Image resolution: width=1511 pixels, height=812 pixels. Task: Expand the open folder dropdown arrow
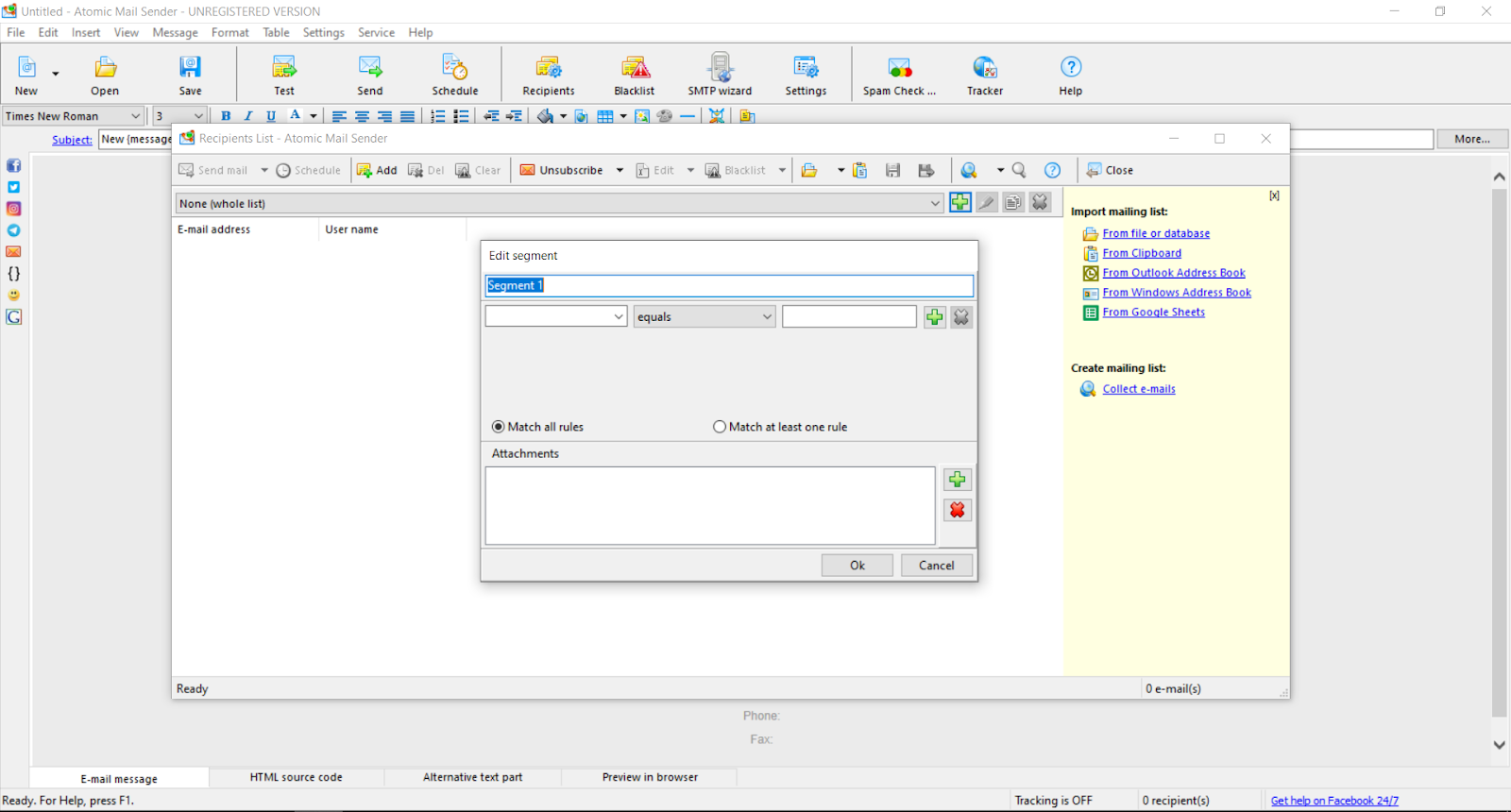[x=840, y=170]
